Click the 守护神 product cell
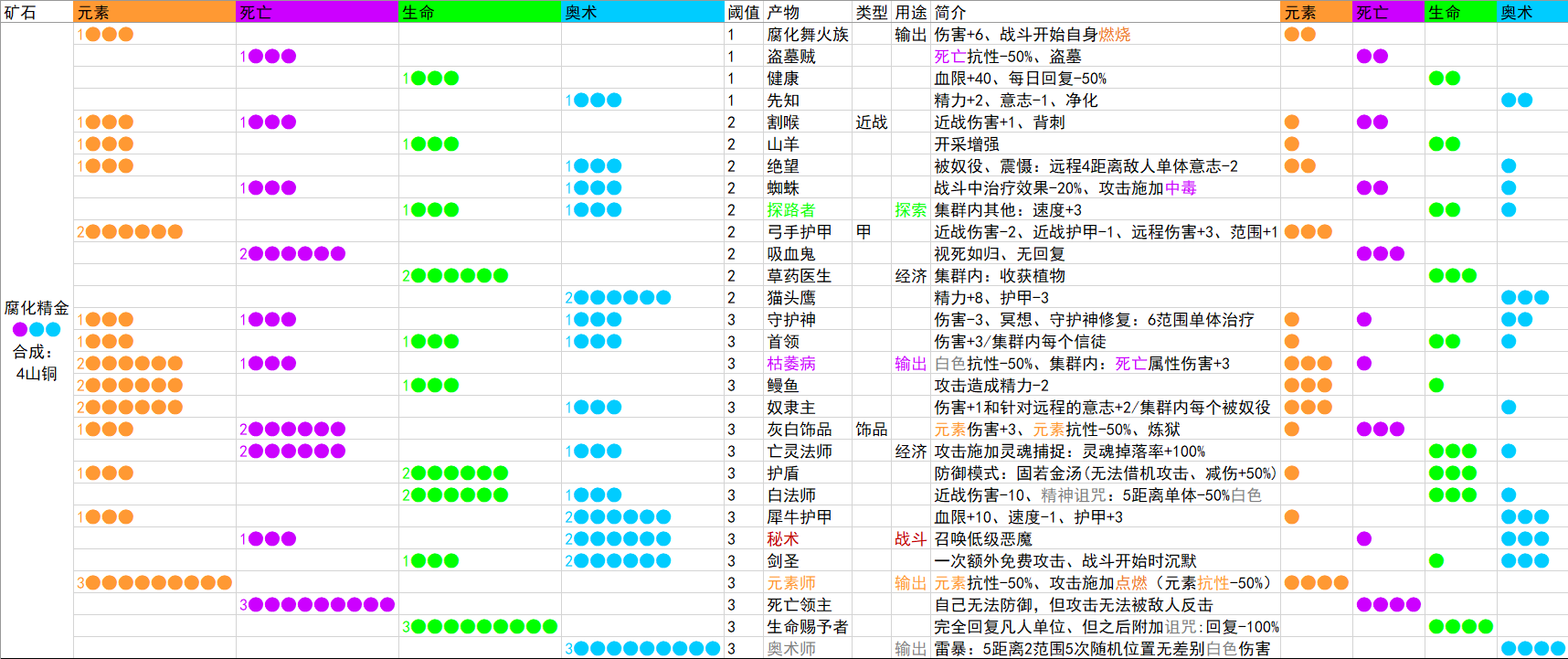 point(808,319)
